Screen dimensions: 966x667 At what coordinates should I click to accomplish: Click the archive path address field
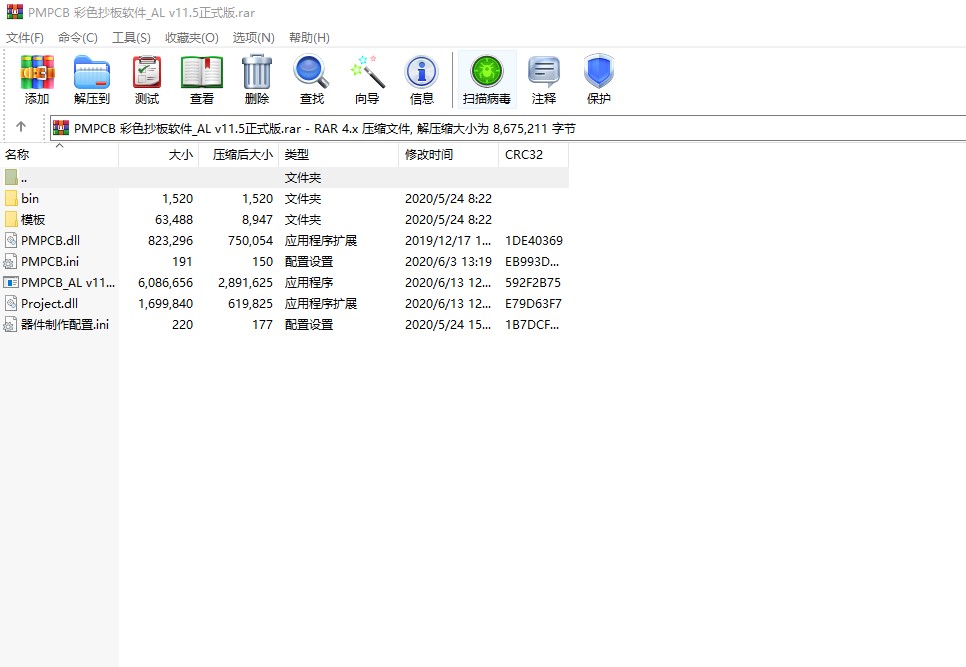[x=508, y=128]
